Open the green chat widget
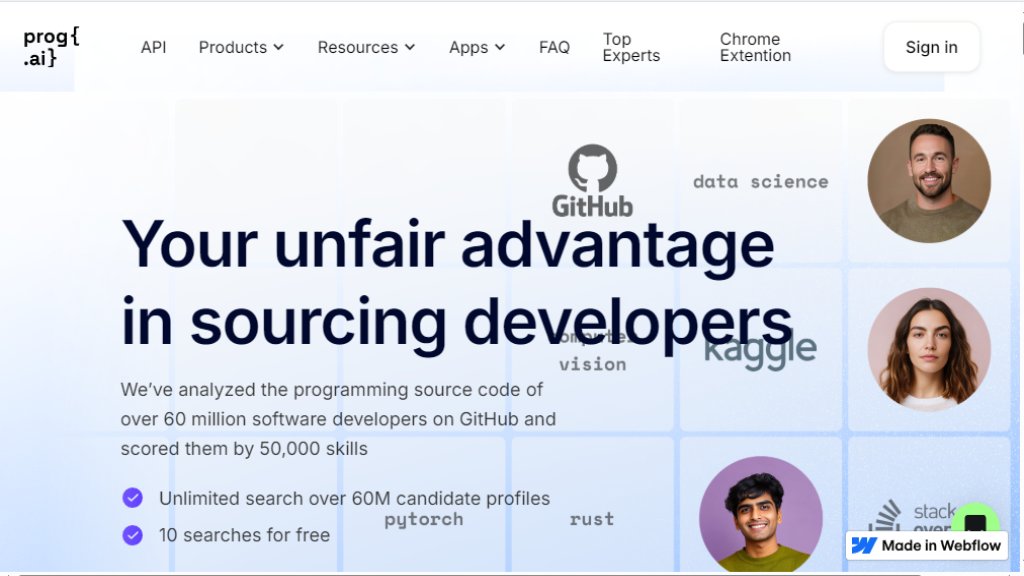 (x=975, y=523)
